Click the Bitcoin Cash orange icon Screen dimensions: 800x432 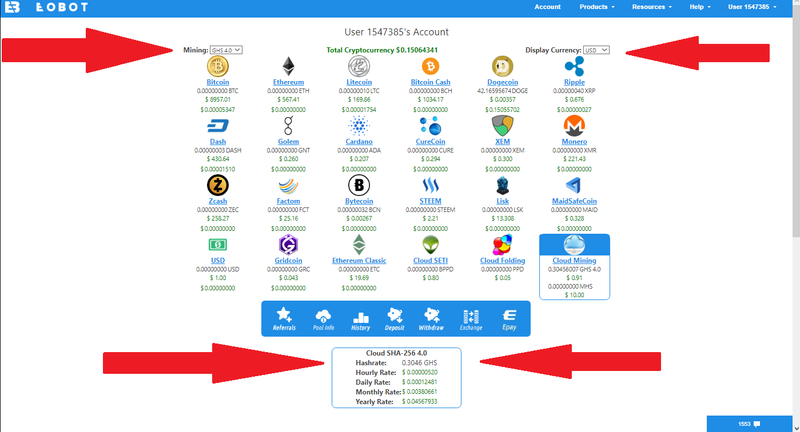click(x=431, y=66)
